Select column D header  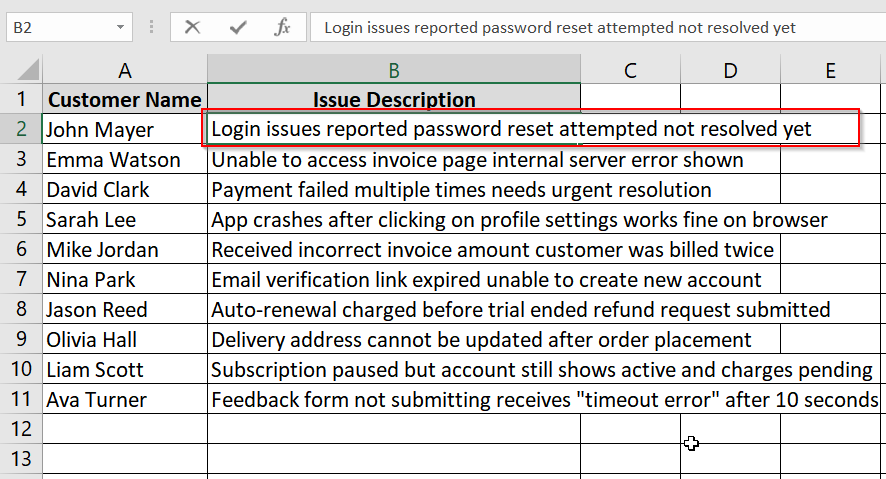731,70
